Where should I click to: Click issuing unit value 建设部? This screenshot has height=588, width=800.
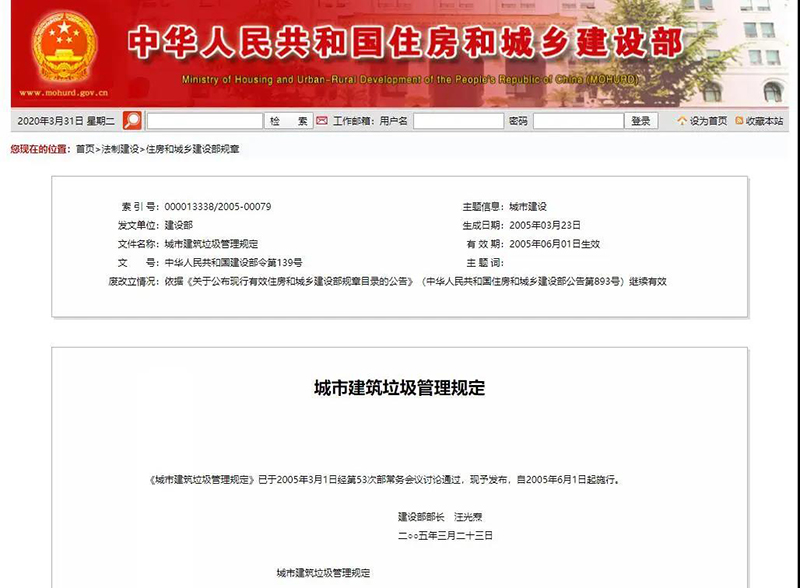coord(179,225)
